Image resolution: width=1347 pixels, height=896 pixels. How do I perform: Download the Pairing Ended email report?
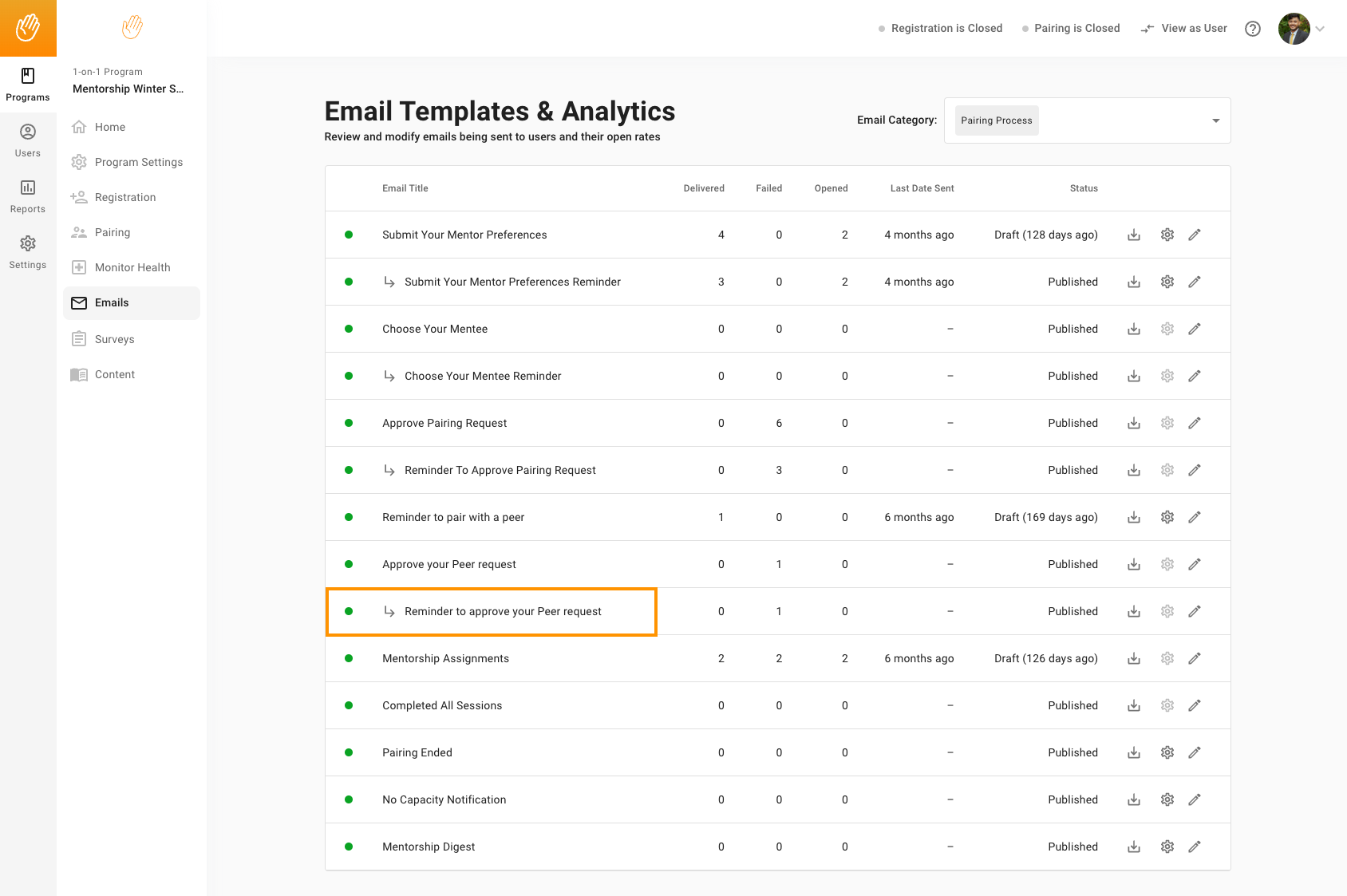tap(1133, 752)
